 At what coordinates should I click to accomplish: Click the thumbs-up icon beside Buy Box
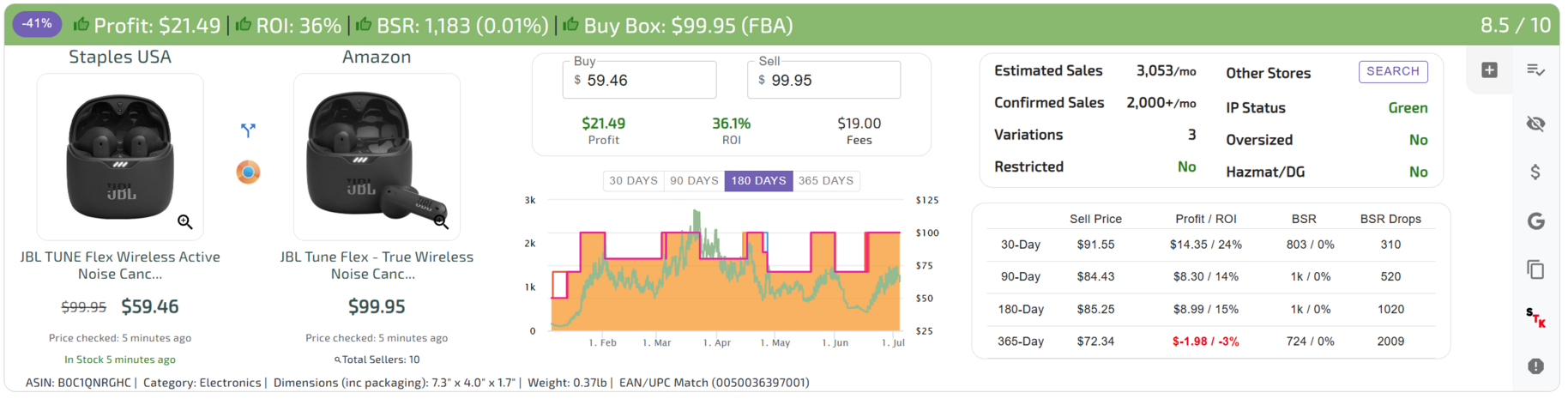coord(570,25)
